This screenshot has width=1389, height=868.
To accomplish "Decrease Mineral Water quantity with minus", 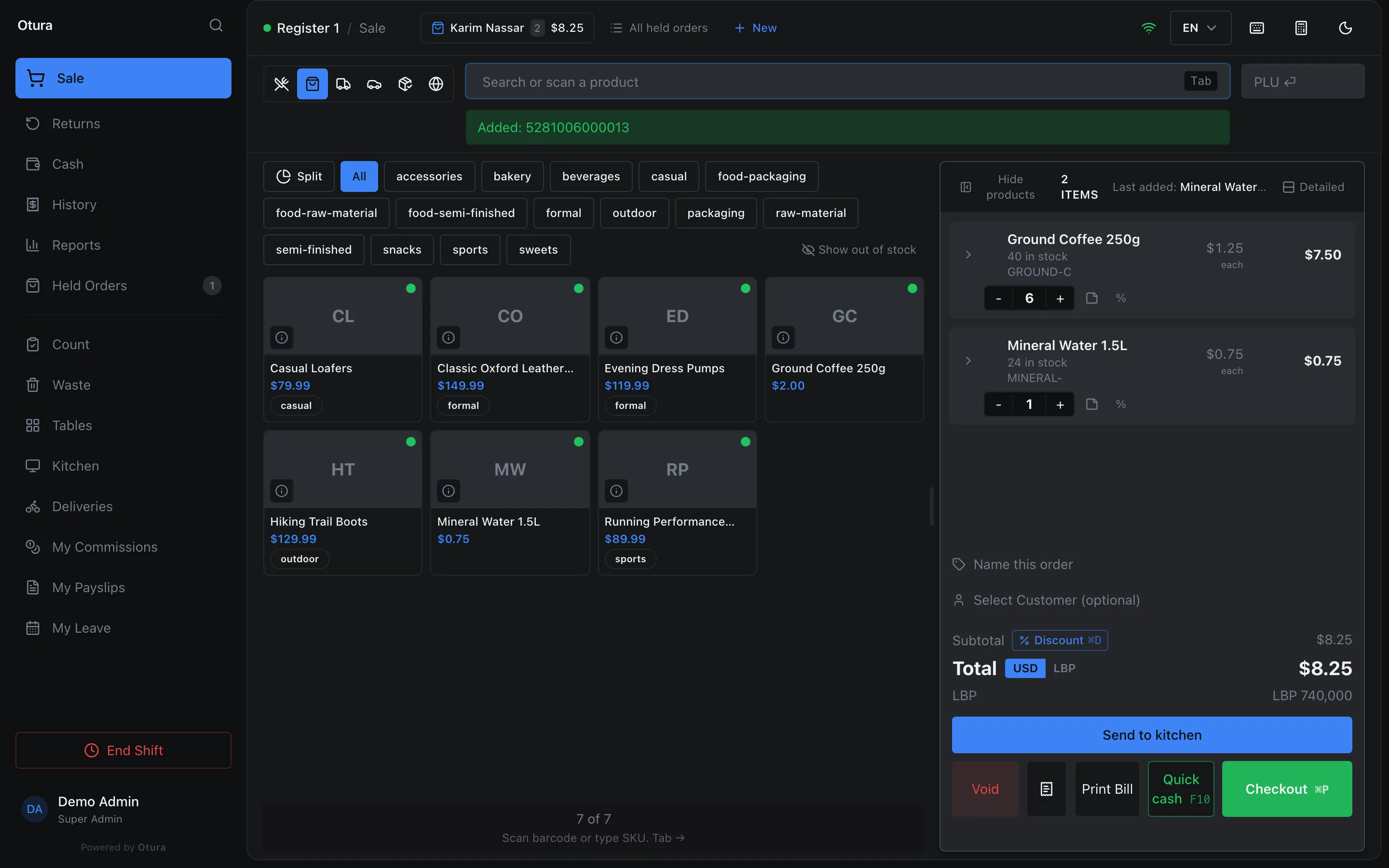I will 999,405.
